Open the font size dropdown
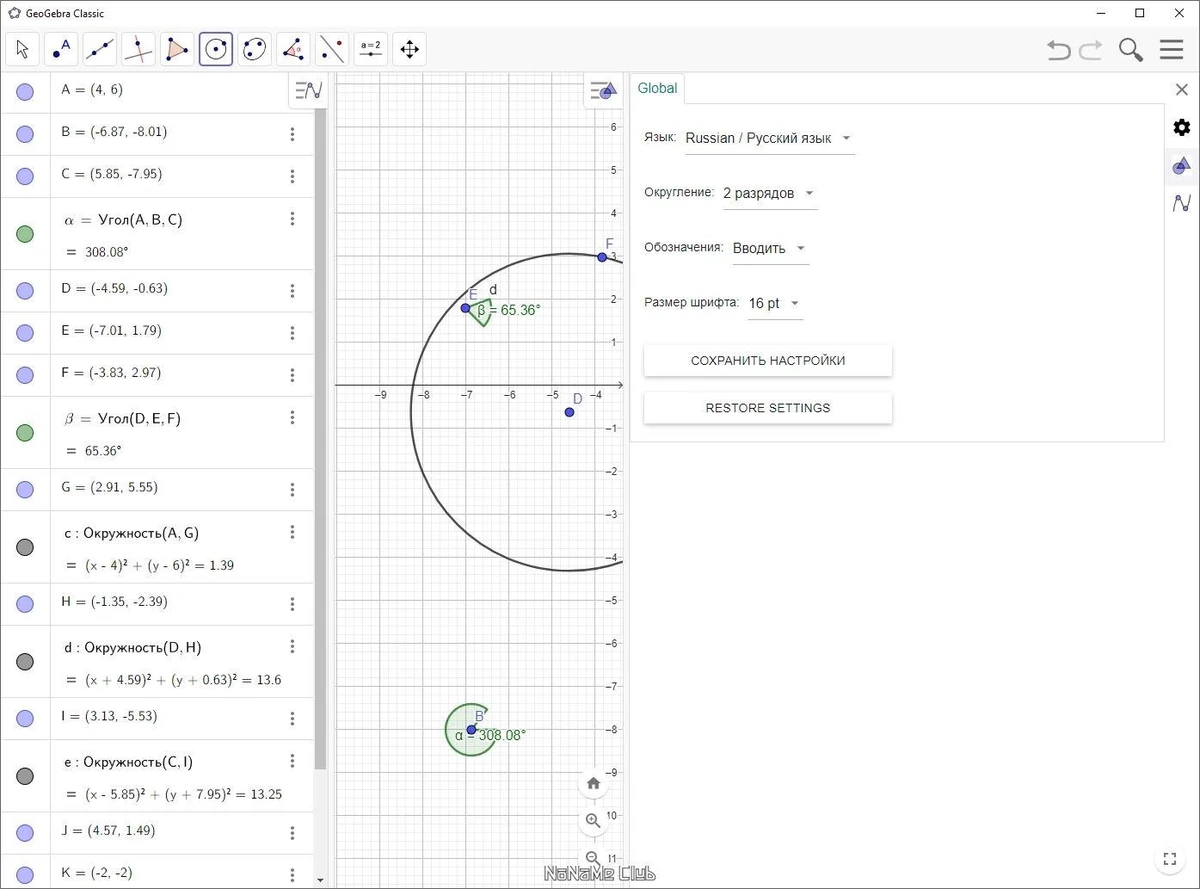1200x889 pixels. tap(775, 303)
